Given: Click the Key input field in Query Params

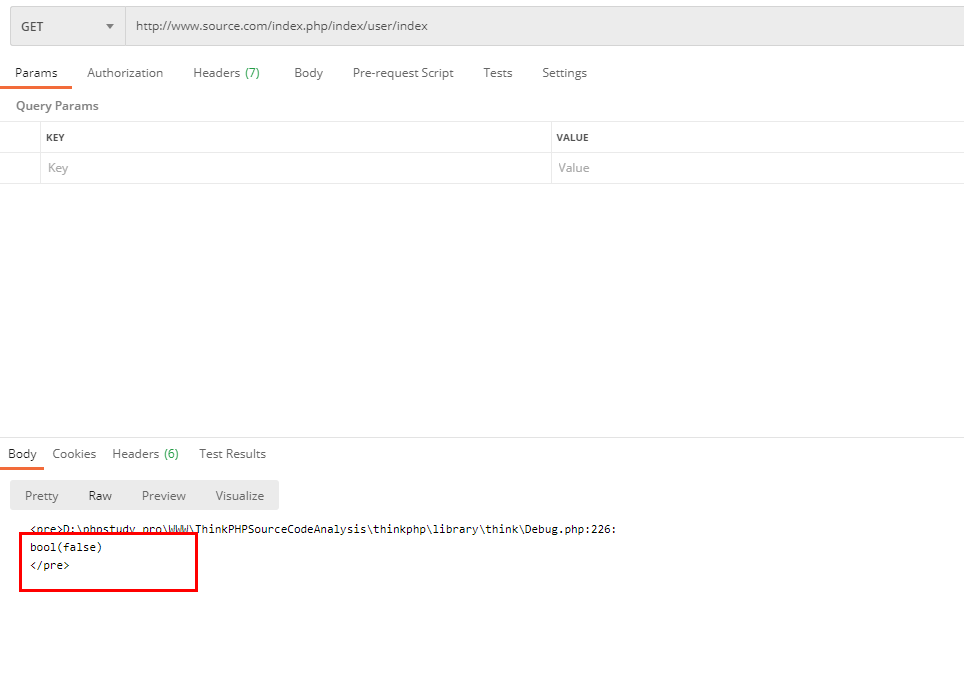Looking at the screenshot, I should [296, 168].
